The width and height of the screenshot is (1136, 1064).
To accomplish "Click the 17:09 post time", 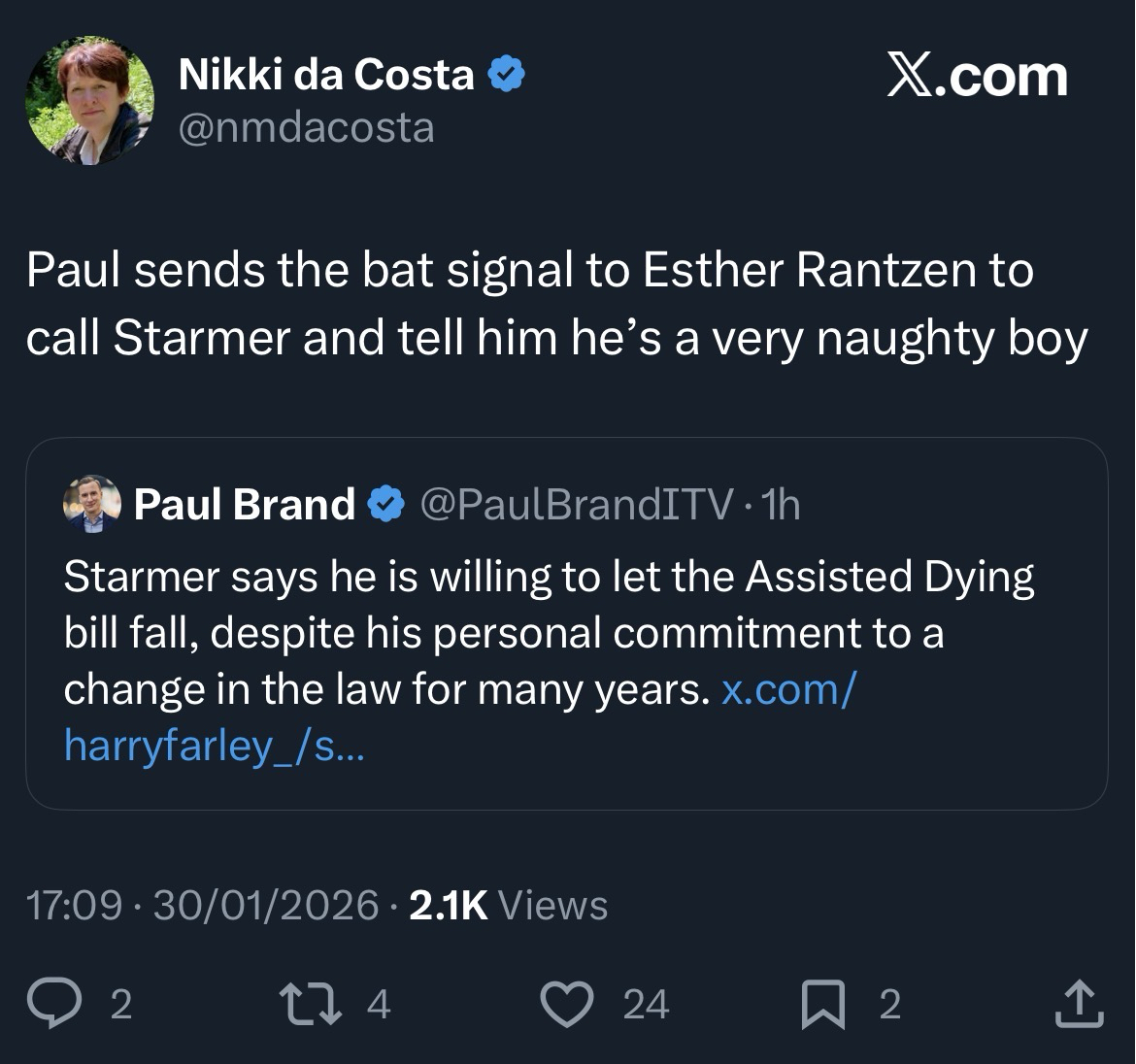I will pos(74,905).
